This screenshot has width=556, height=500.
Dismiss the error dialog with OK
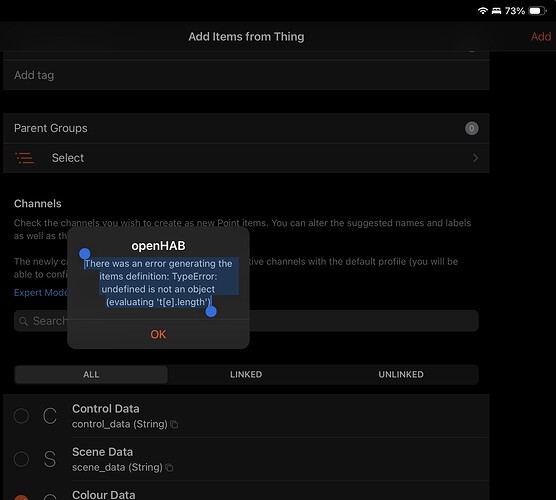(158, 334)
